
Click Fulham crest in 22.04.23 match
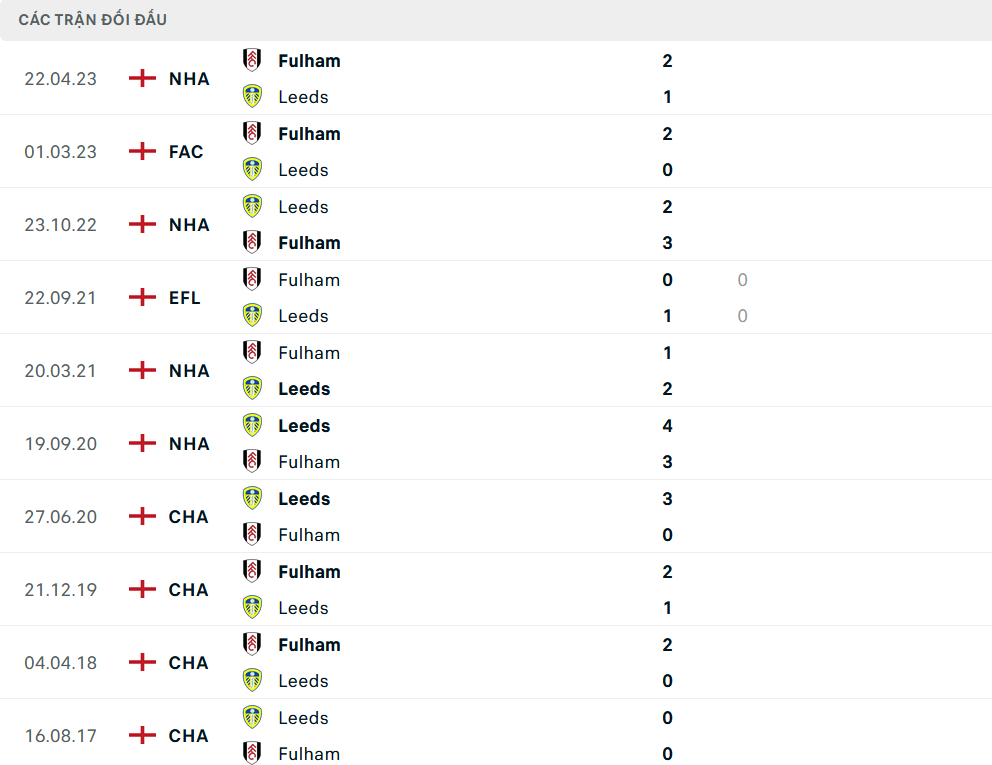[252, 60]
